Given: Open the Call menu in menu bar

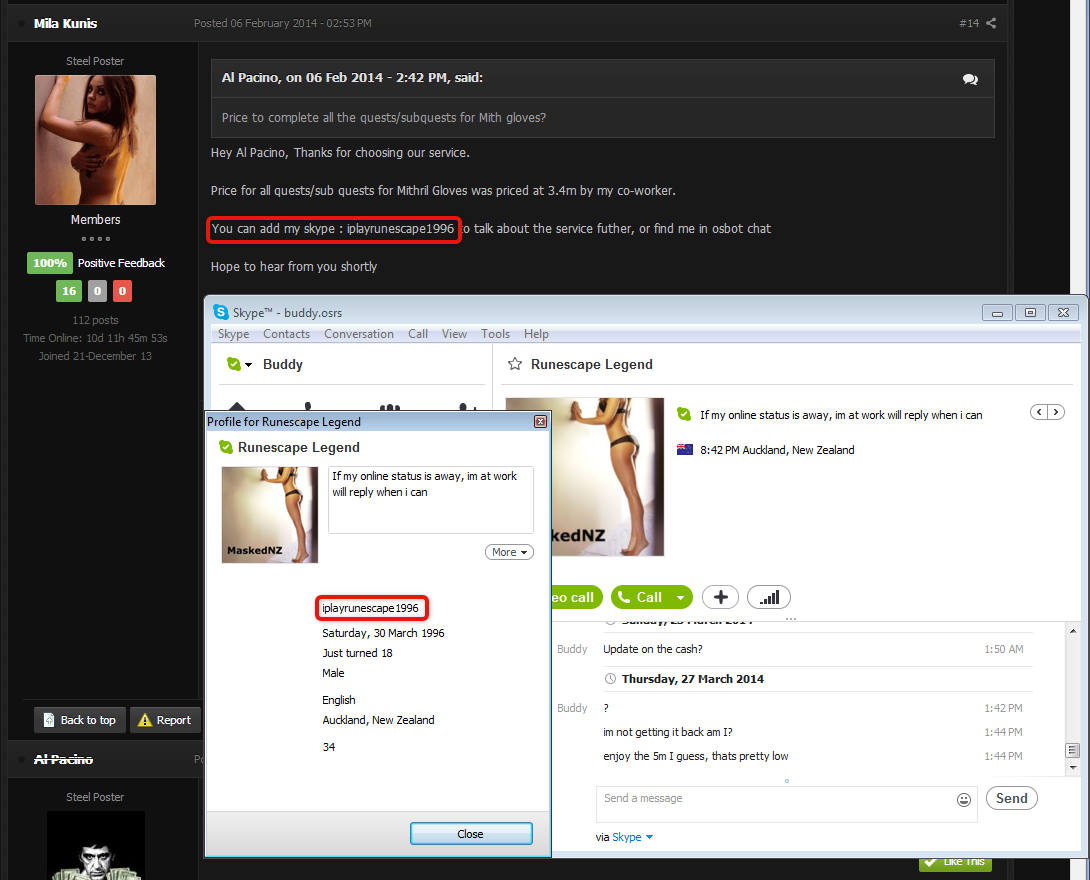Looking at the screenshot, I should (418, 334).
